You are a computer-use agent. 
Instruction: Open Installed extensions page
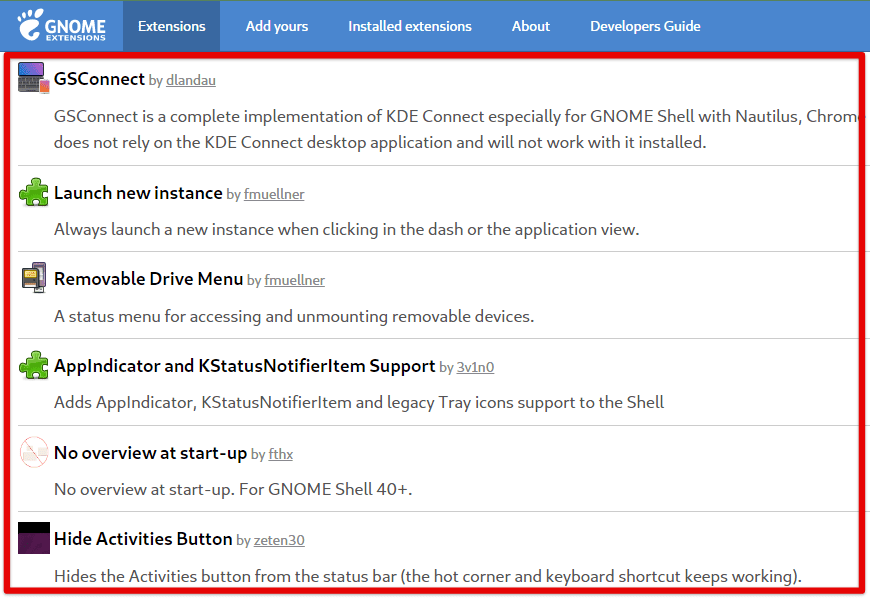click(410, 26)
